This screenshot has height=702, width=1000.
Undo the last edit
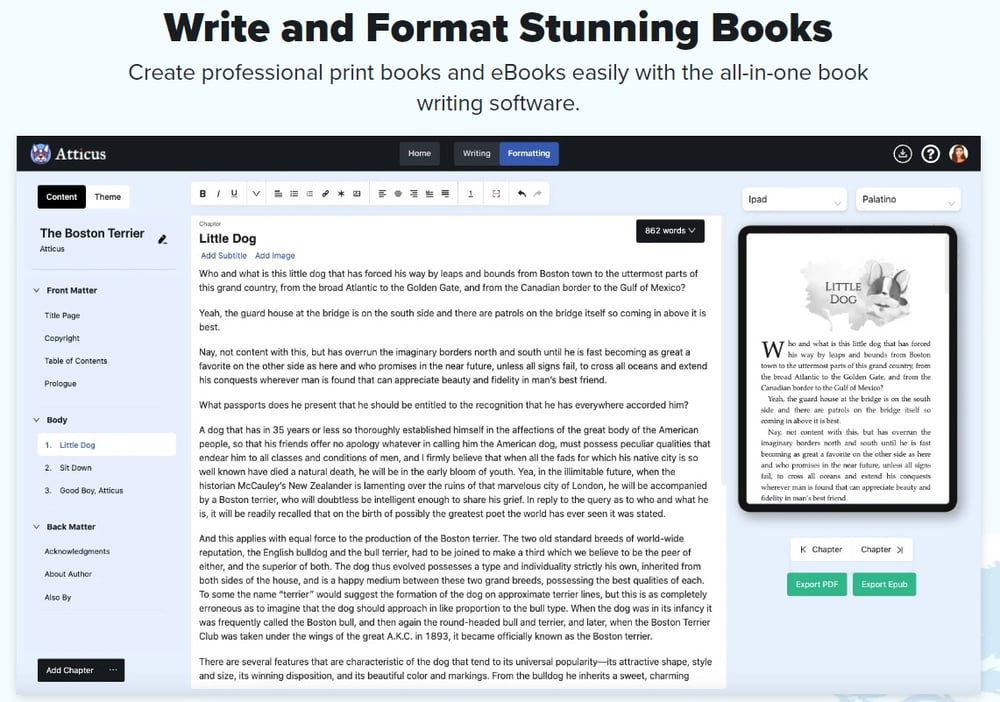522,194
